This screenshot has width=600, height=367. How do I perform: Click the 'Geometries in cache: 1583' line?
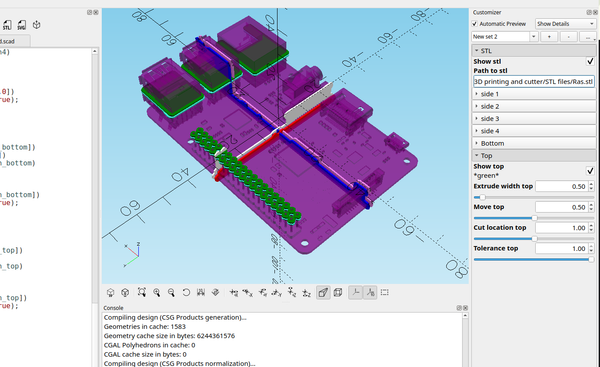click(x=145, y=326)
